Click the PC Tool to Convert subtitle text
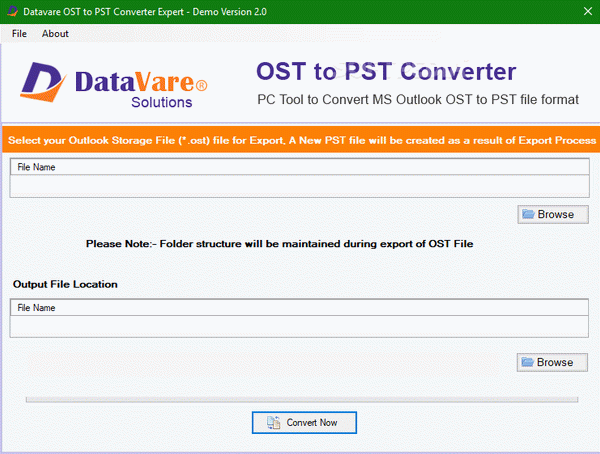Screen dimensions: 600x454 (x=418, y=100)
